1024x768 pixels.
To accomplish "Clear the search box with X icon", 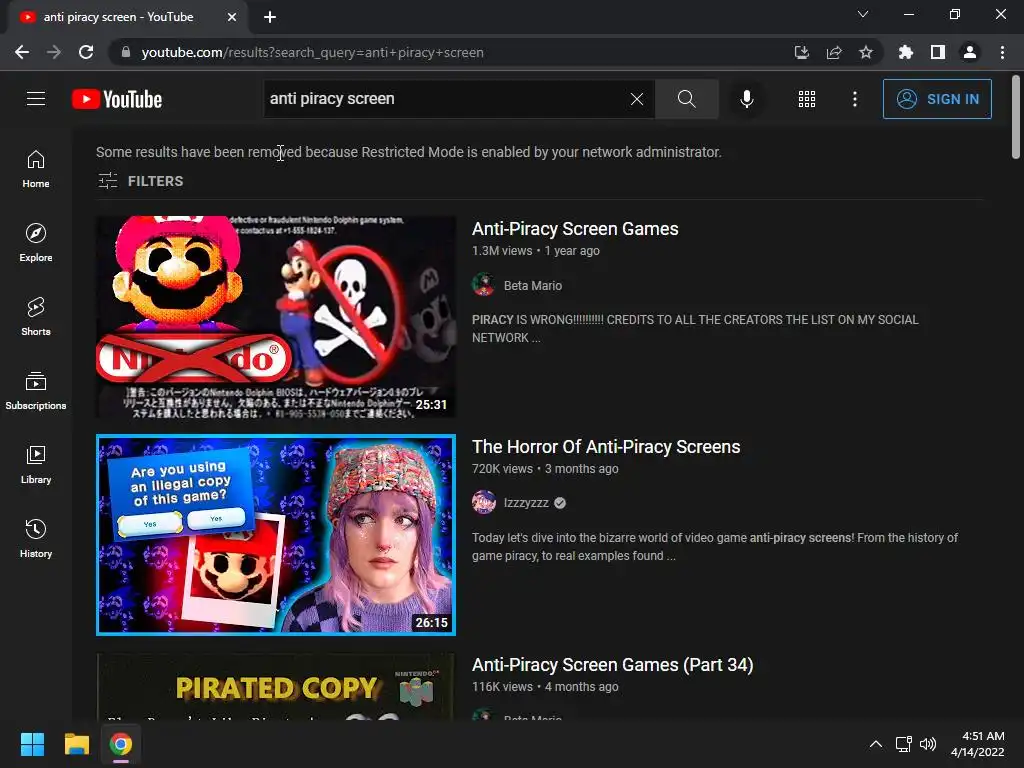I will click(637, 99).
